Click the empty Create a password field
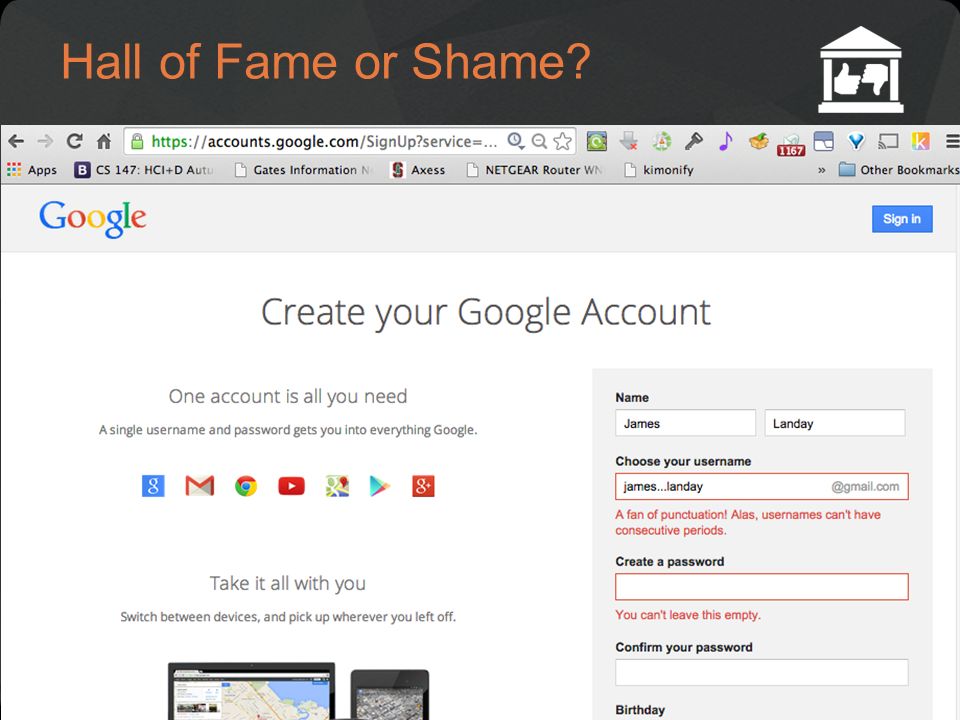This screenshot has height=720, width=960. (x=762, y=587)
